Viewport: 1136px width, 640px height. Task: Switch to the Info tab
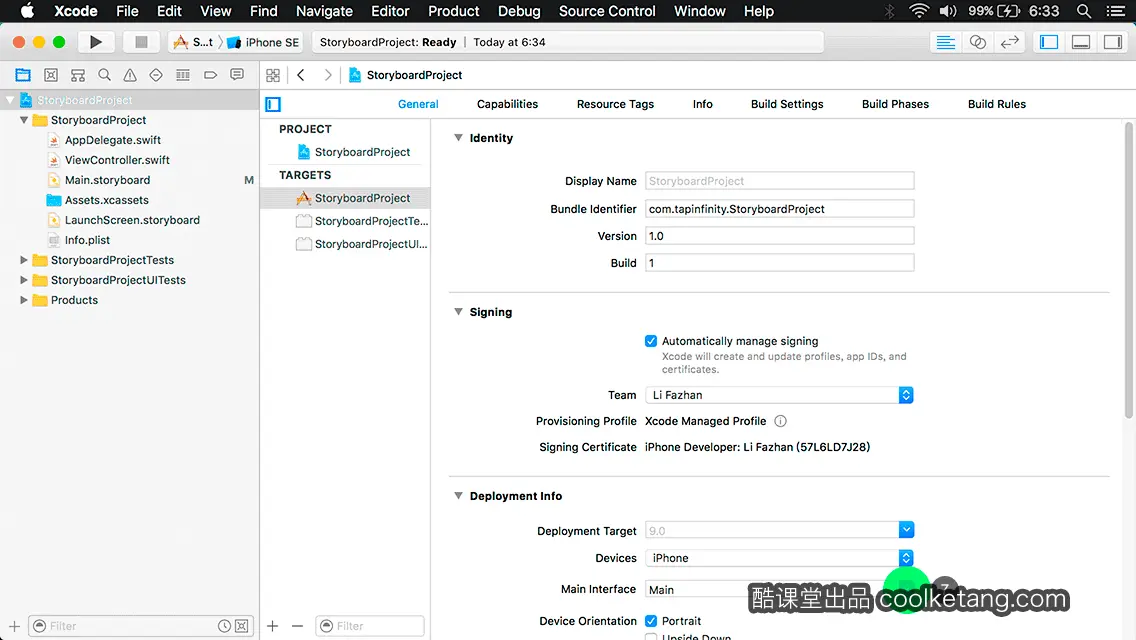702,104
